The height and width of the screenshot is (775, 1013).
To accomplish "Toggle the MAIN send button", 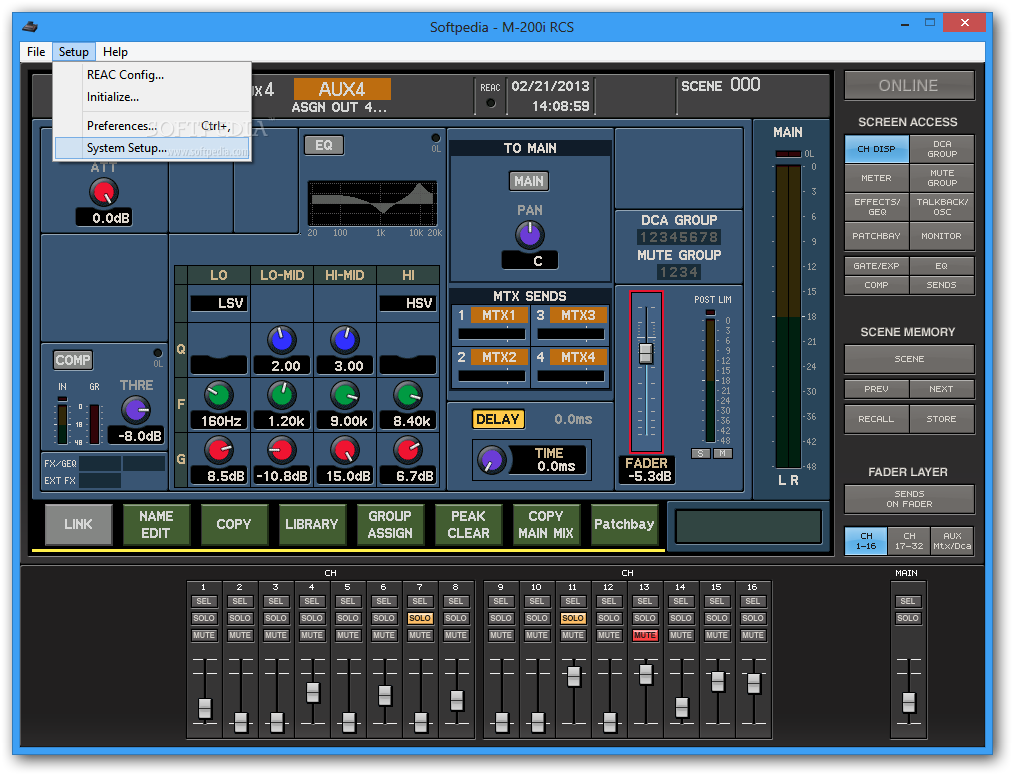I will [529, 181].
